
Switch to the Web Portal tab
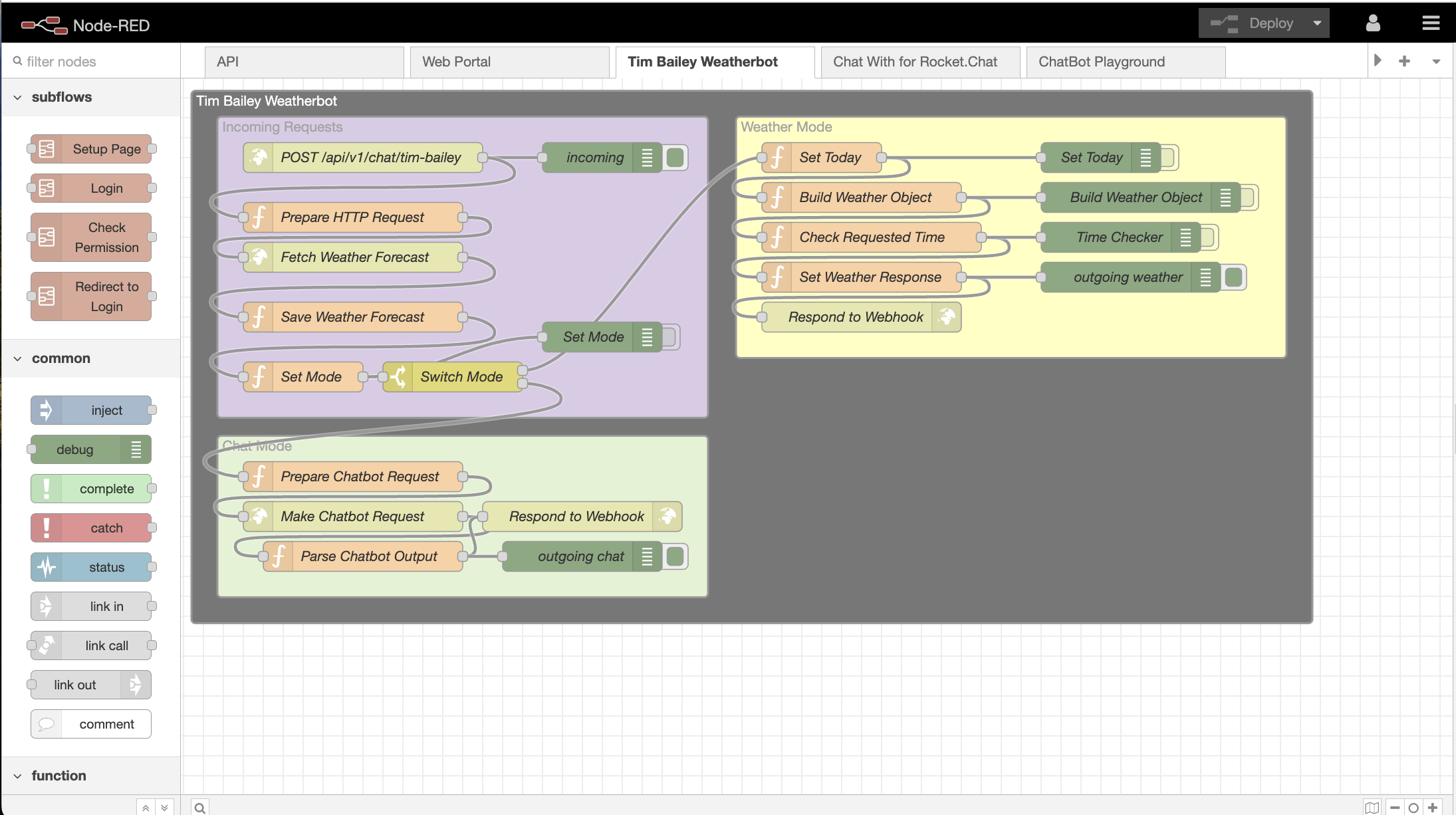510,62
